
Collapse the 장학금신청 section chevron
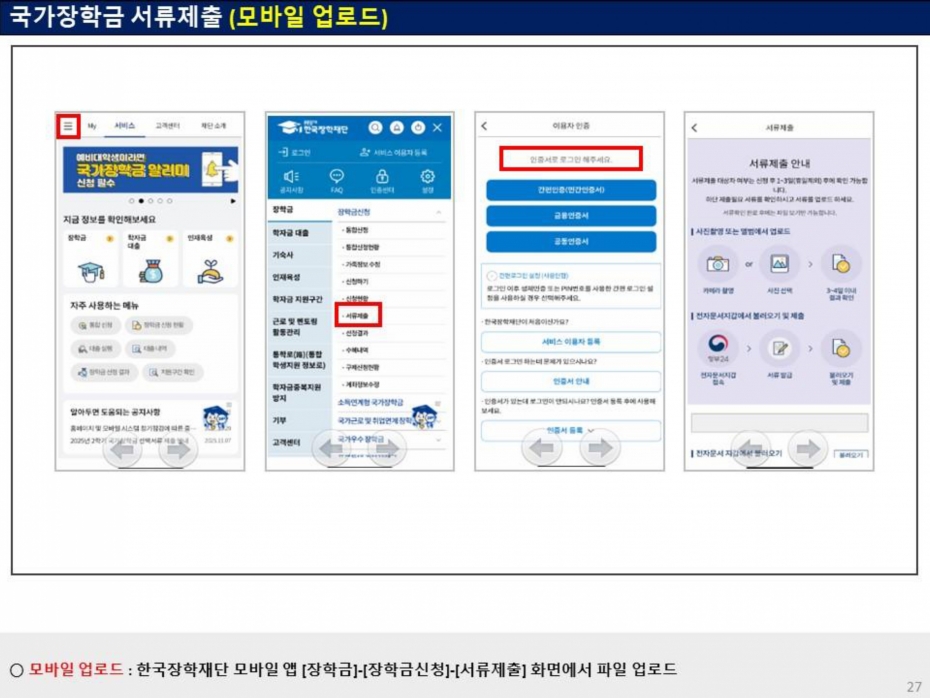pos(438,213)
